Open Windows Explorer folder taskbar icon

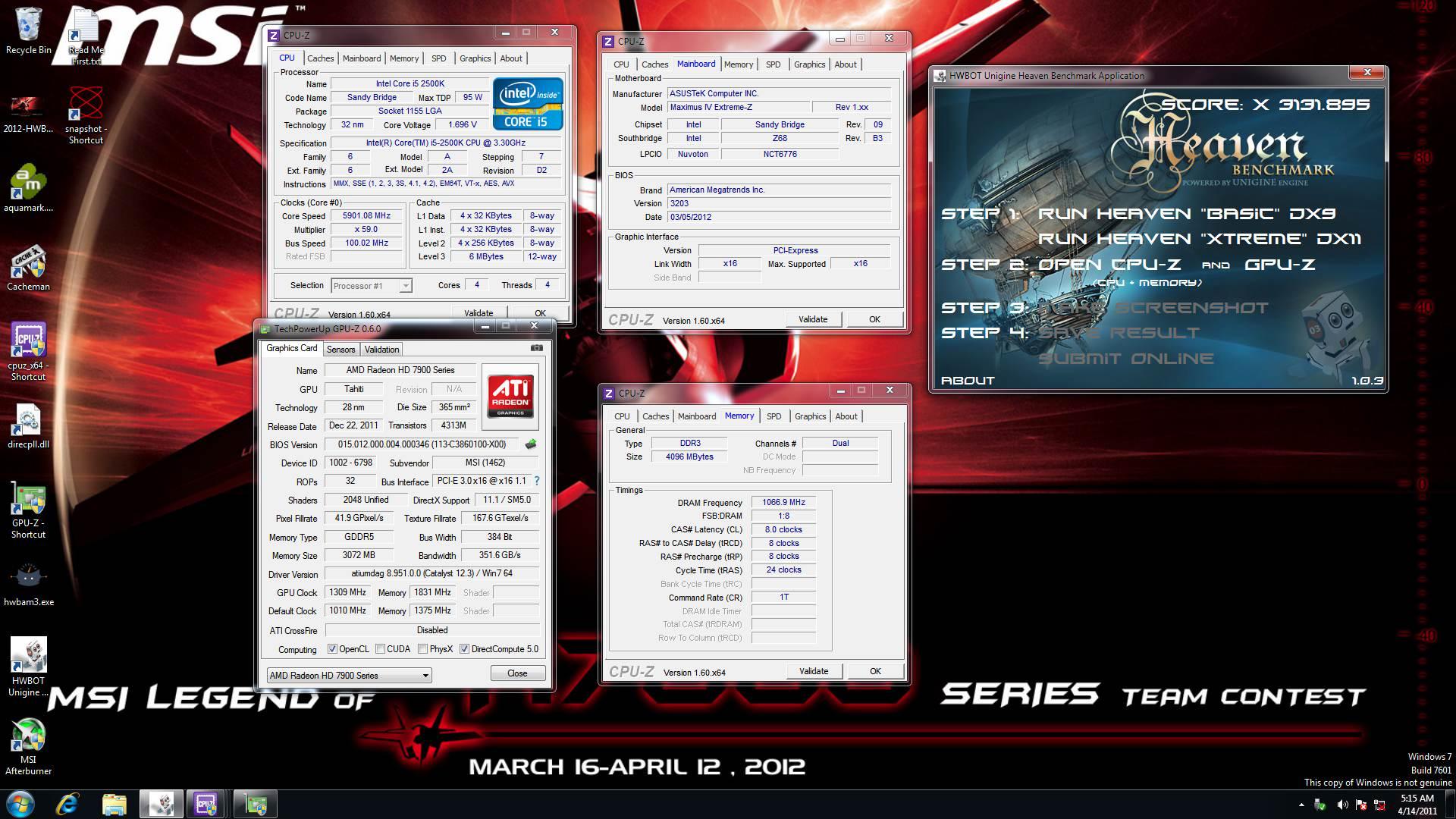point(115,804)
